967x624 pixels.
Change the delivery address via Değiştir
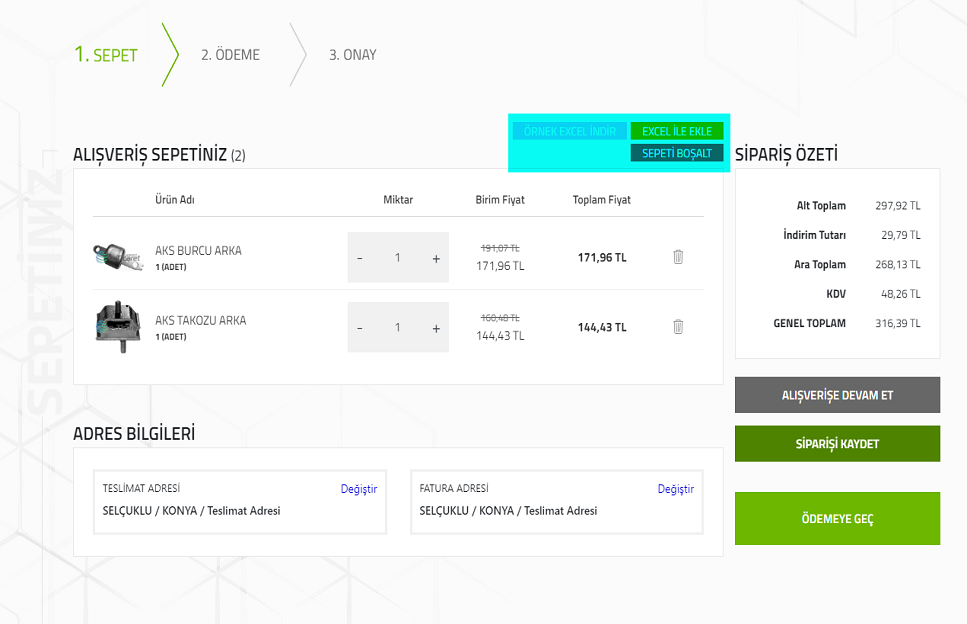358,489
